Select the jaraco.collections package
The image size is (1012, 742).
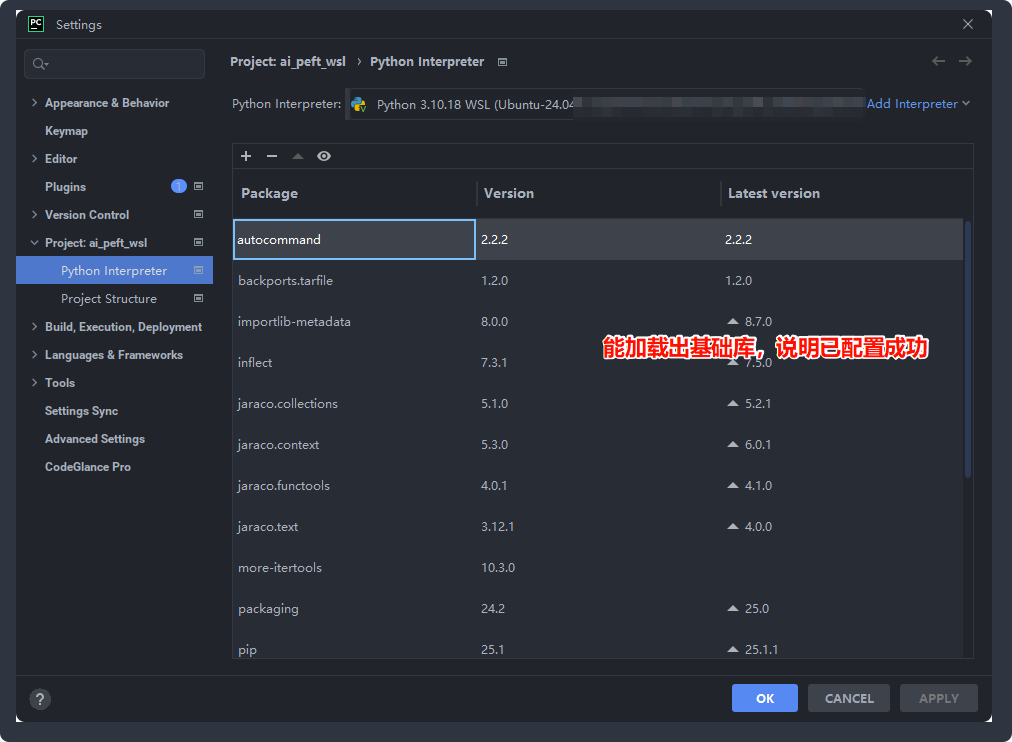[x=598, y=403]
